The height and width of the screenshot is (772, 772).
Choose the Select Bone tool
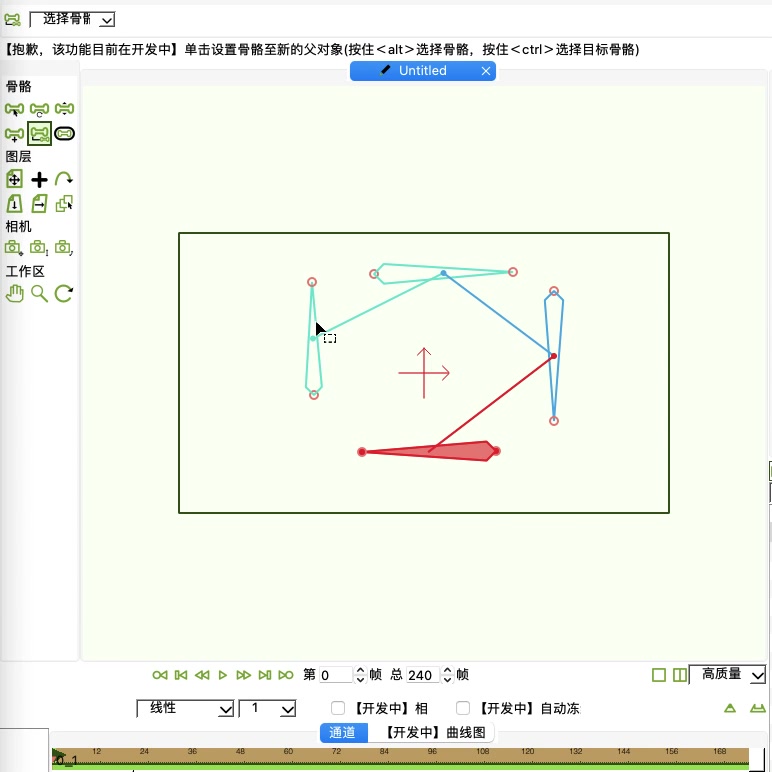pyautogui.click(x=15, y=109)
